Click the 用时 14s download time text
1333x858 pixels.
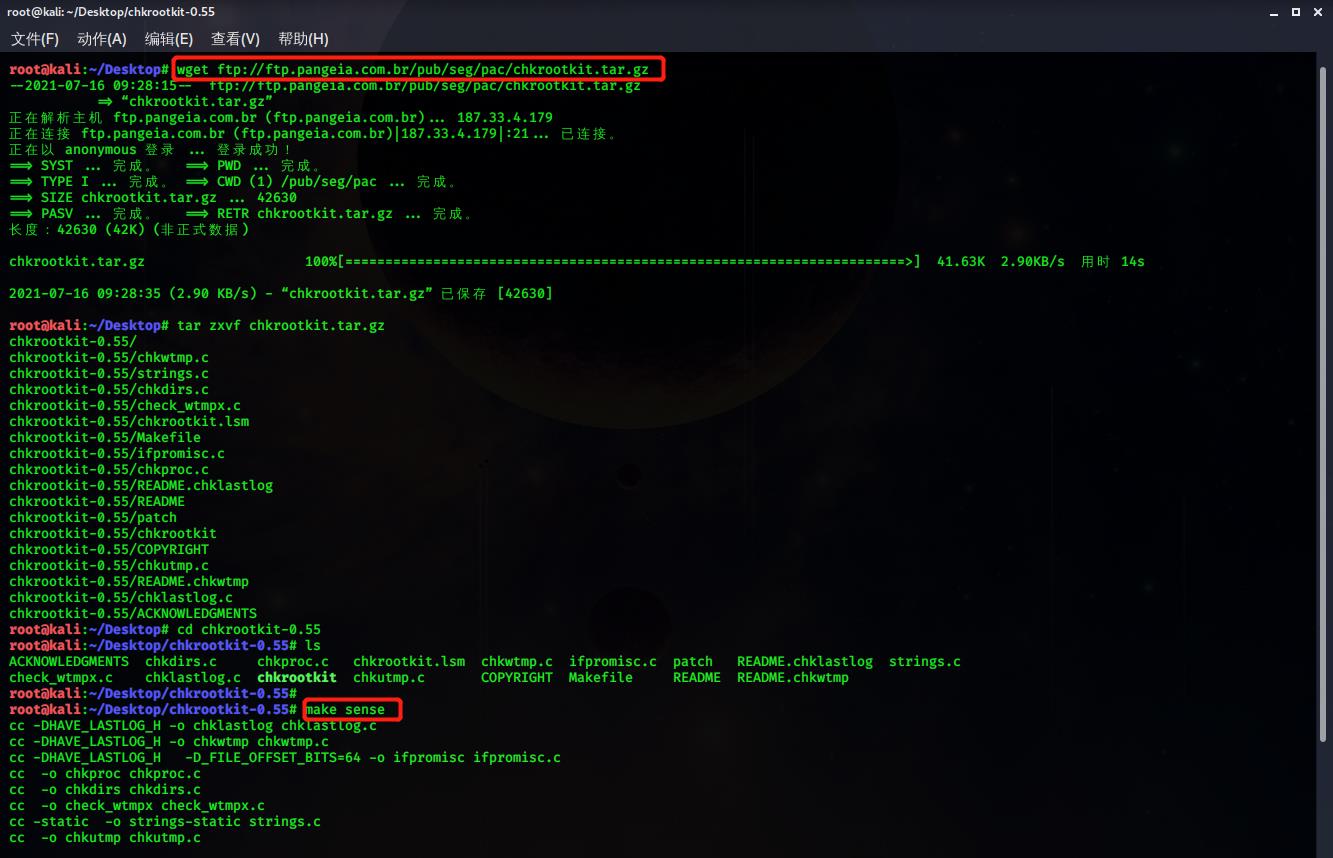(1113, 261)
